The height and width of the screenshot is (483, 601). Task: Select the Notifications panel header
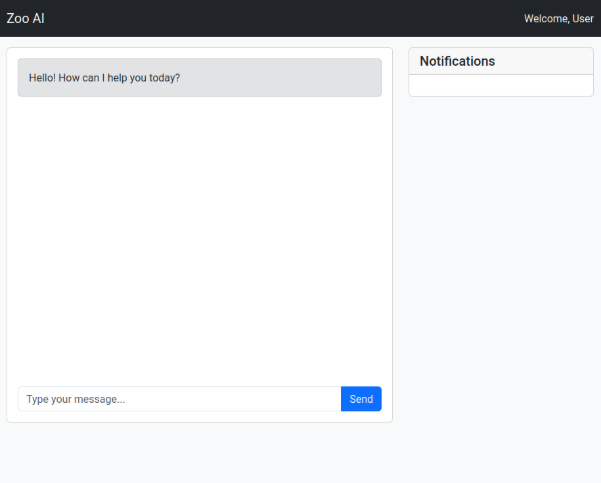tap(501, 61)
